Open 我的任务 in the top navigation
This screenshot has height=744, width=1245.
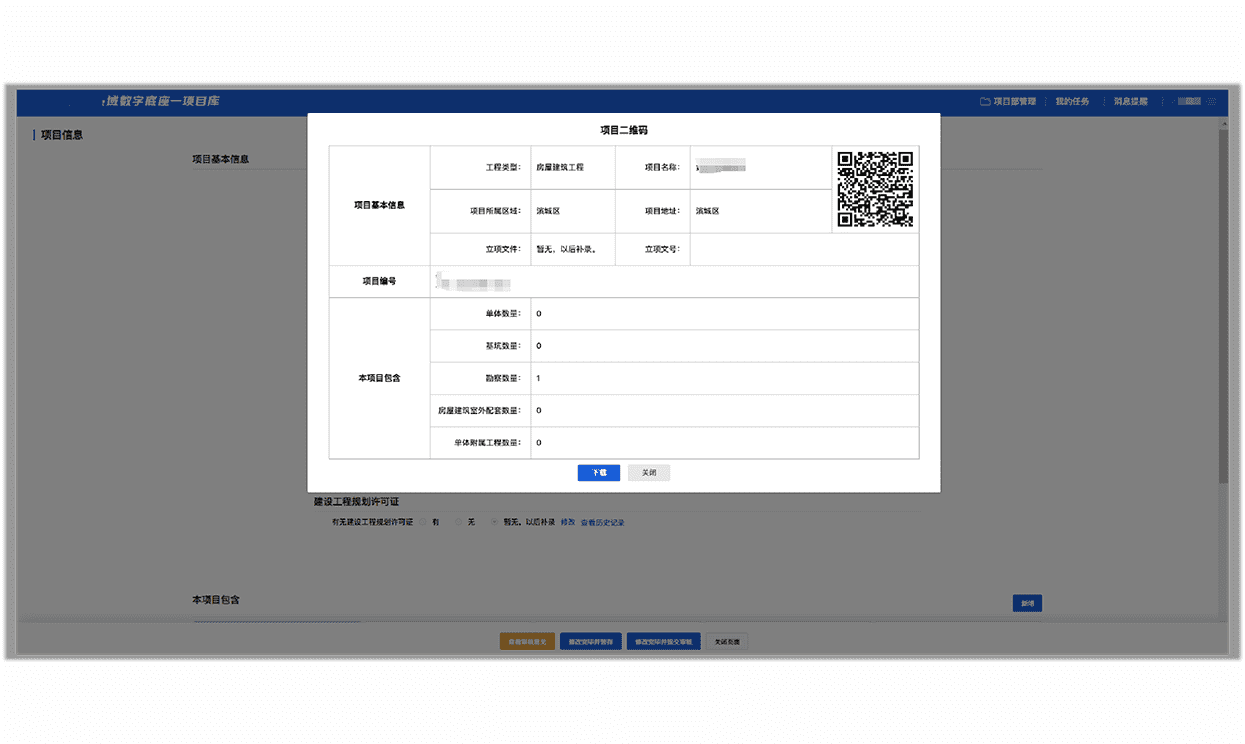click(x=1072, y=102)
